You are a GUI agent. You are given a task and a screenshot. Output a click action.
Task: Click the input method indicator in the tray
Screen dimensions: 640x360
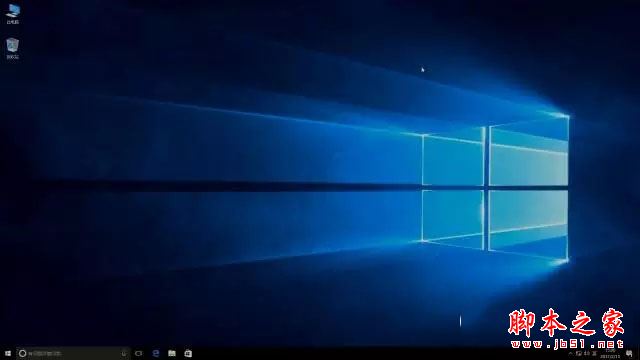(594, 353)
